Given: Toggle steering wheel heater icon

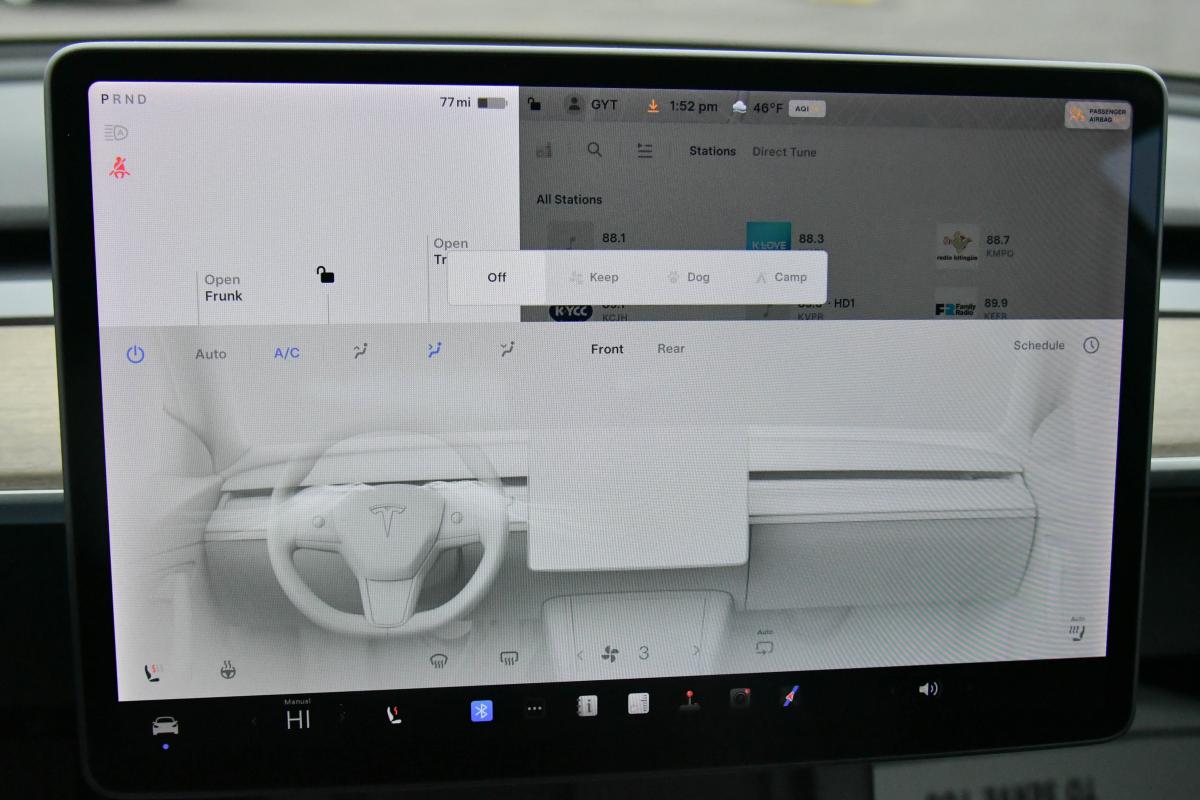Looking at the screenshot, I should click(x=228, y=671).
